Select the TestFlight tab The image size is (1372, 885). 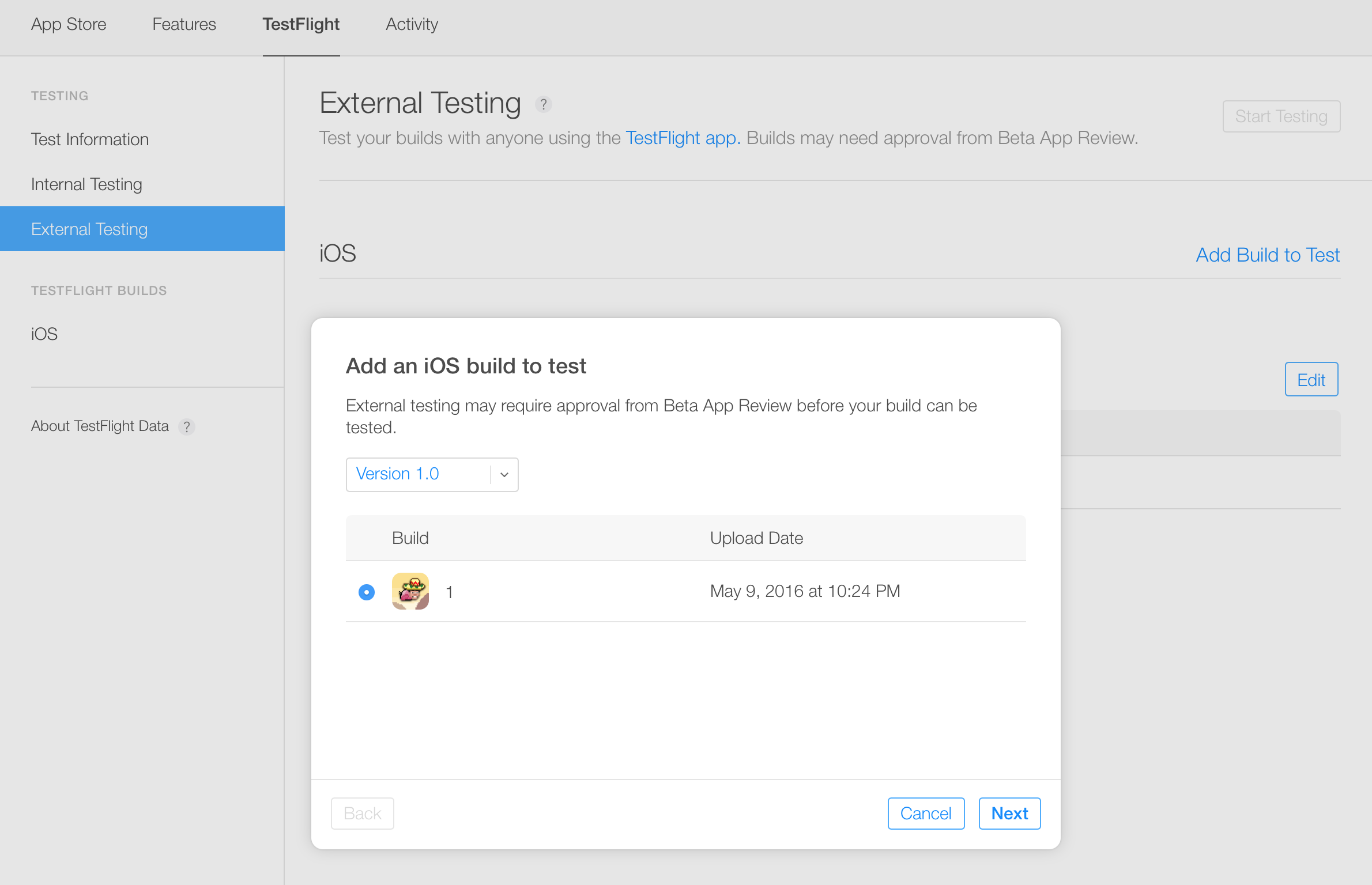click(301, 24)
